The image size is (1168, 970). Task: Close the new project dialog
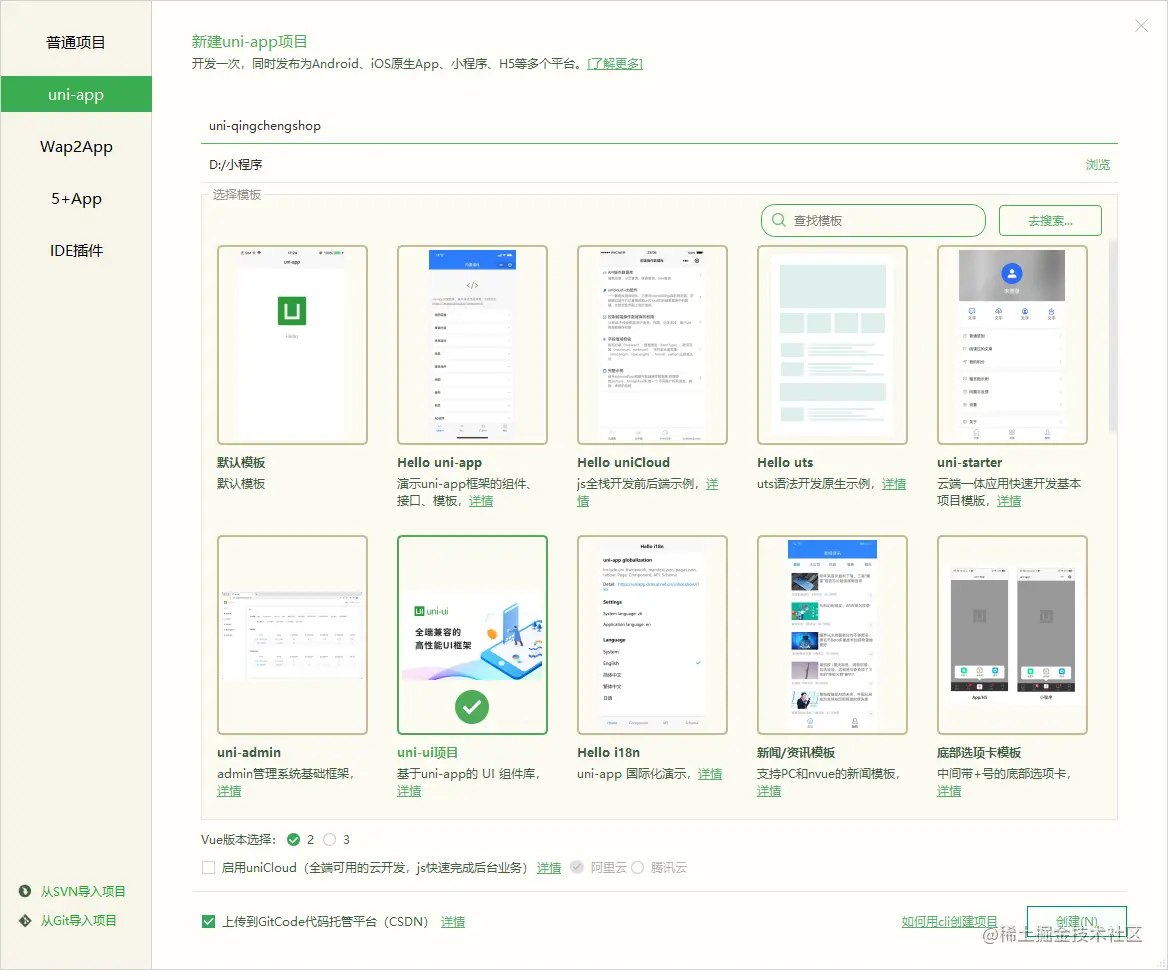[x=1141, y=26]
